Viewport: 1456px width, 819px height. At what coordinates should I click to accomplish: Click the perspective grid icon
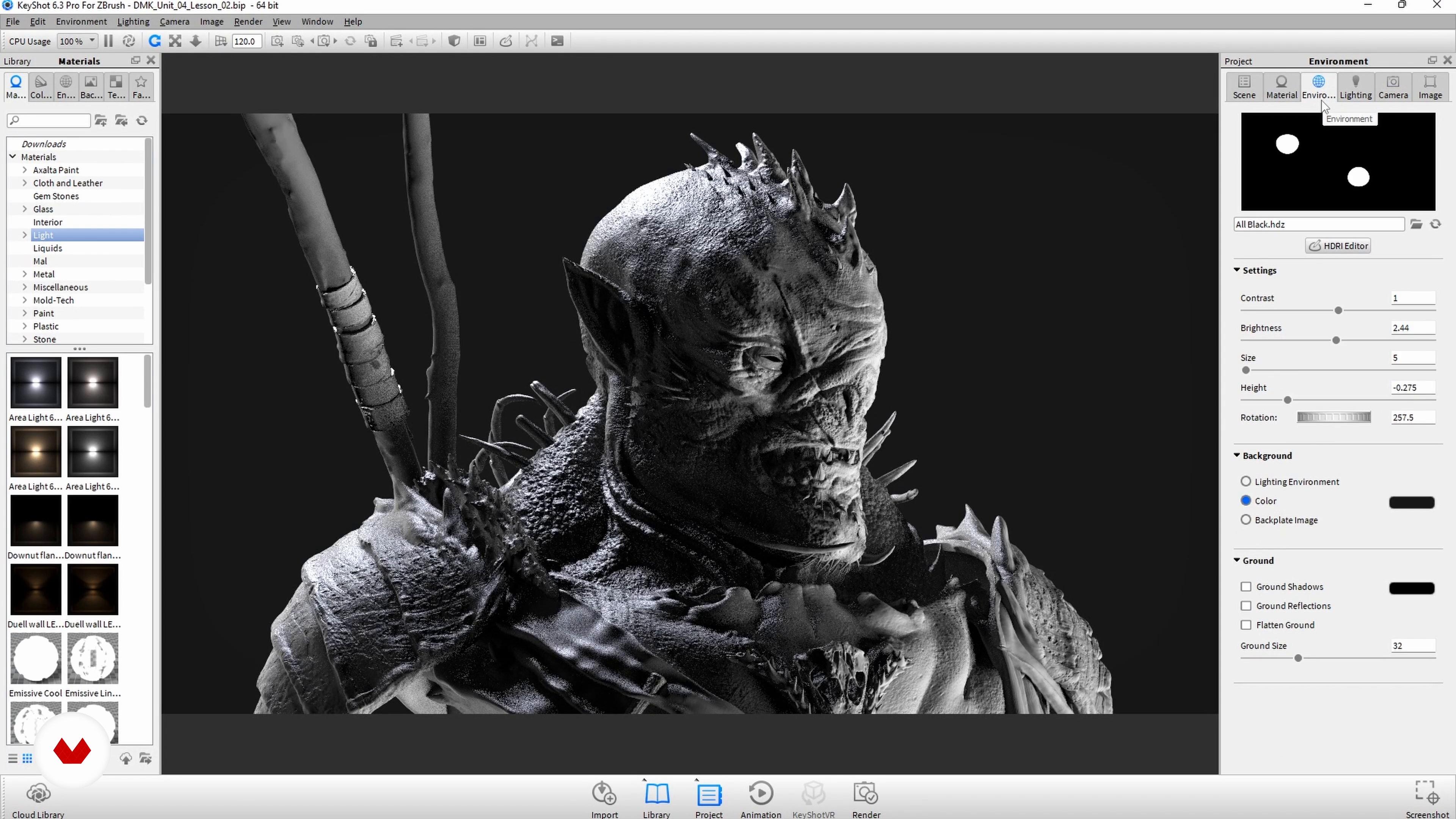point(220,41)
